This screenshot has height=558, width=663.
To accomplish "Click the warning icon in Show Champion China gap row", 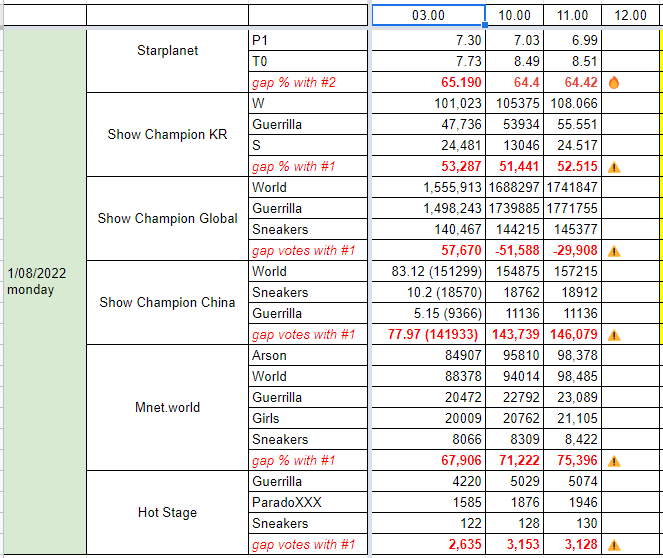I will 614,335.
